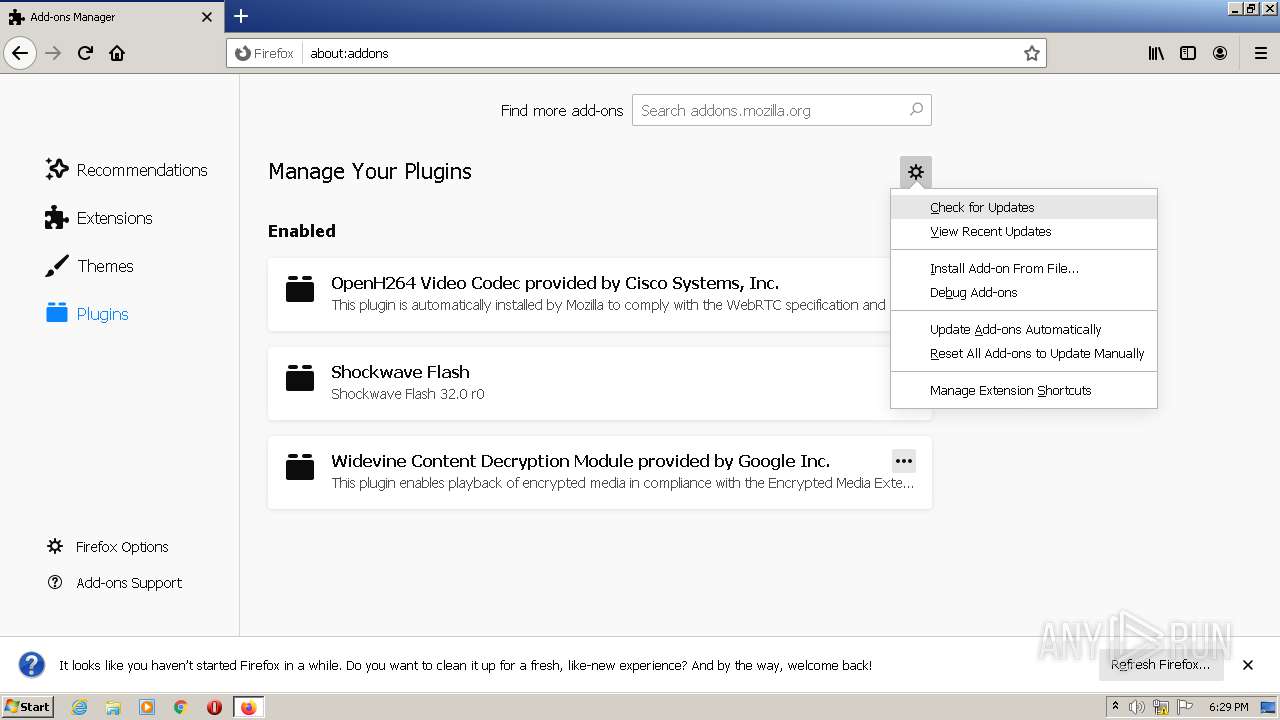The image size is (1280, 720).
Task: Open the Windows Start menu
Action: 27,706
